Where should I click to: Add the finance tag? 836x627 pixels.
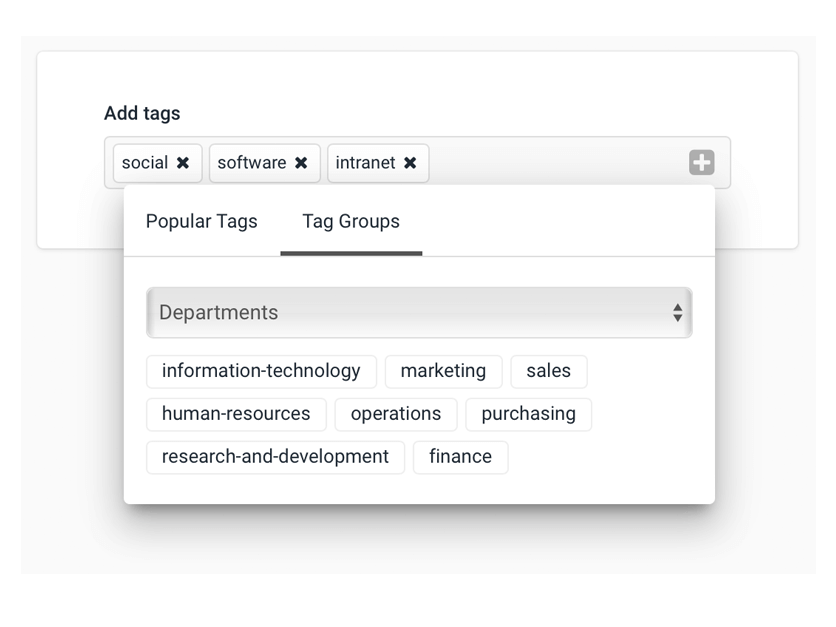pyautogui.click(x=460, y=457)
